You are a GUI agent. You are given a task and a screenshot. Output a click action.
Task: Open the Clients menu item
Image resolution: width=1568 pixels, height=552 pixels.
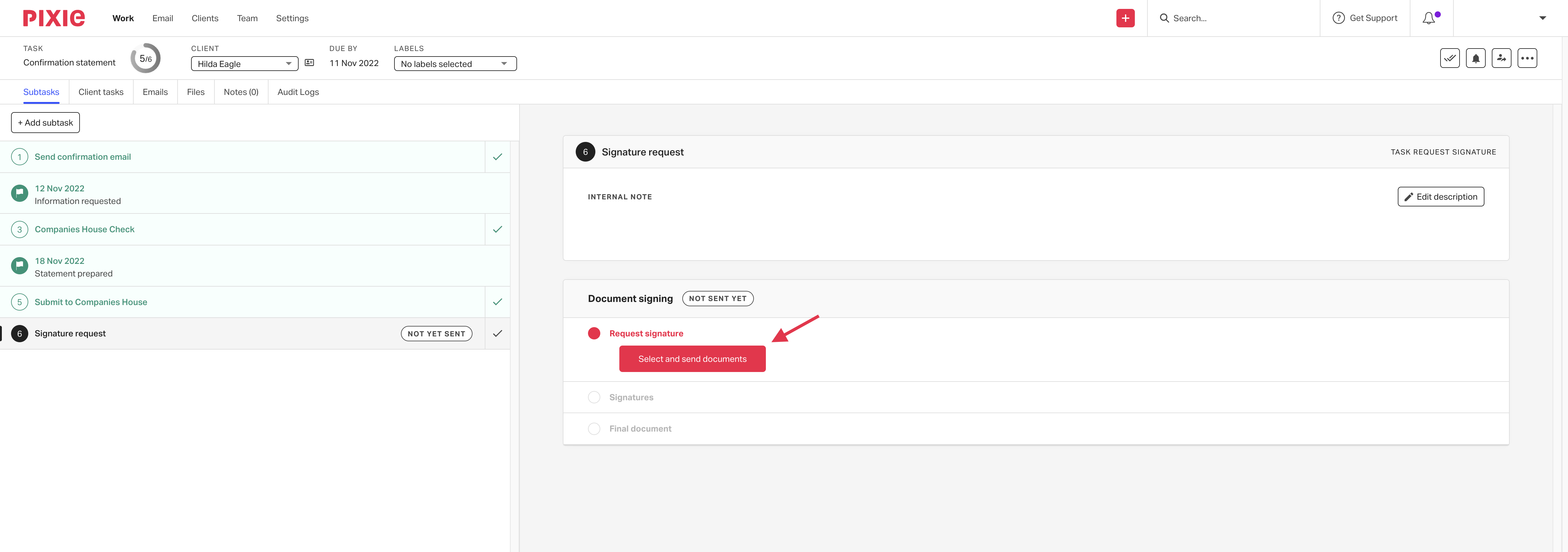(x=205, y=18)
